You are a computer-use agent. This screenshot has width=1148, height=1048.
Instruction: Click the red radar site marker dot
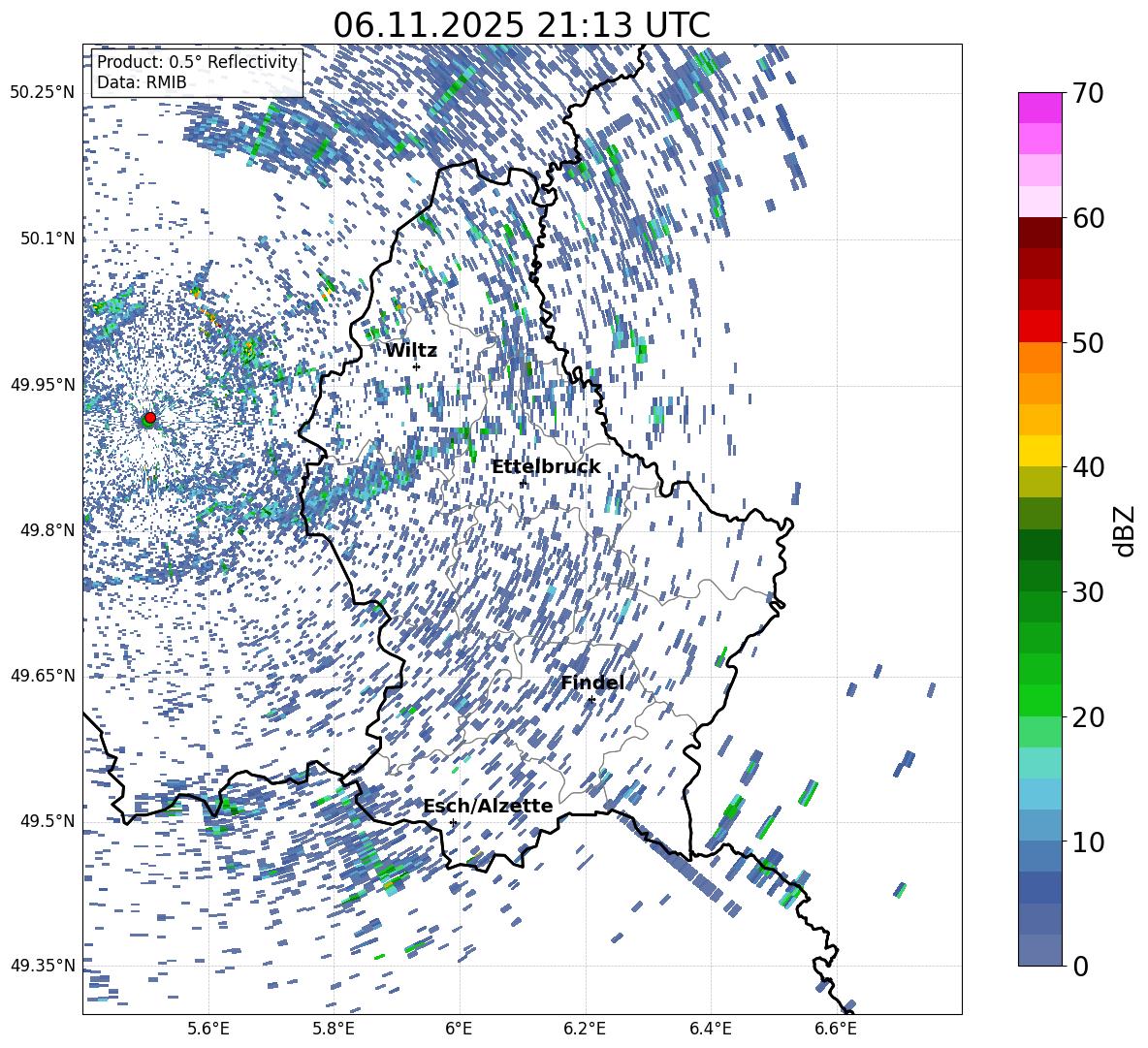[x=149, y=418]
